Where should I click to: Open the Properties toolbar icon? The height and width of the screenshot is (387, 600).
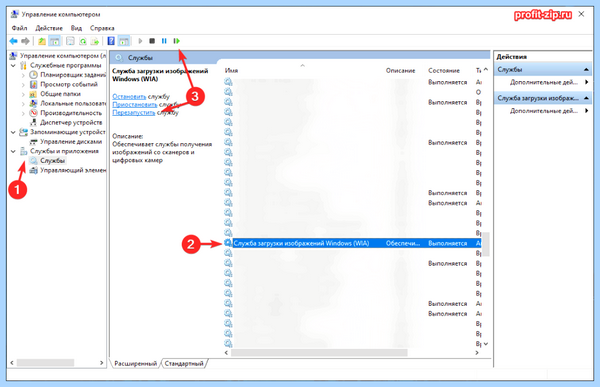[70, 41]
